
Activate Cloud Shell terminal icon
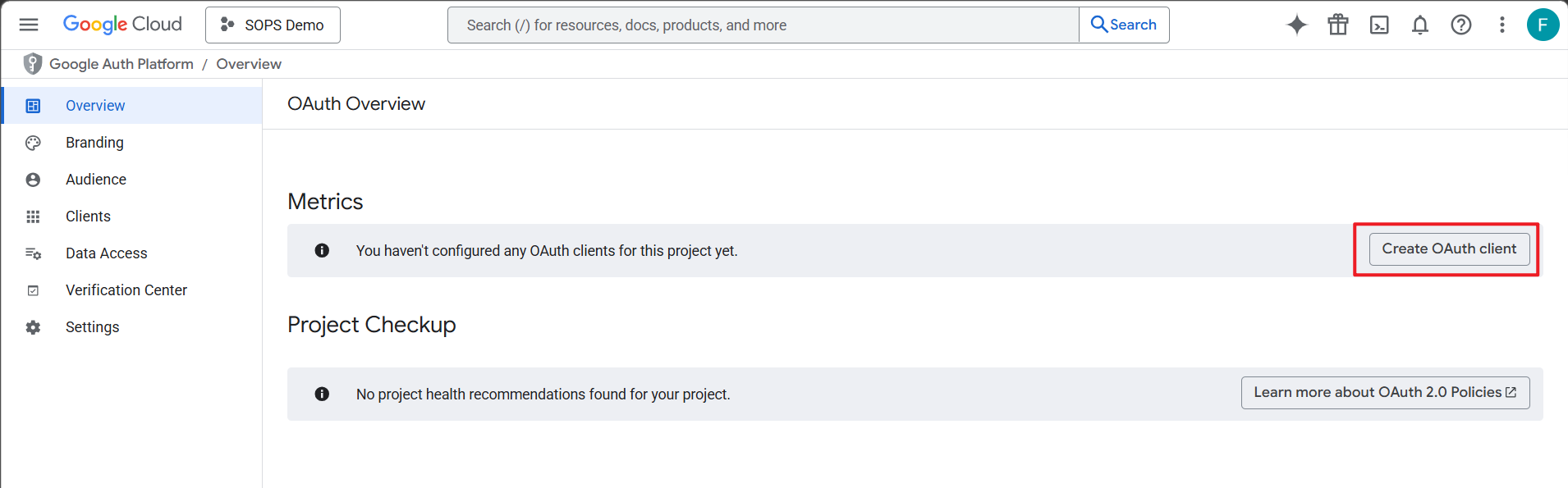[1379, 25]
